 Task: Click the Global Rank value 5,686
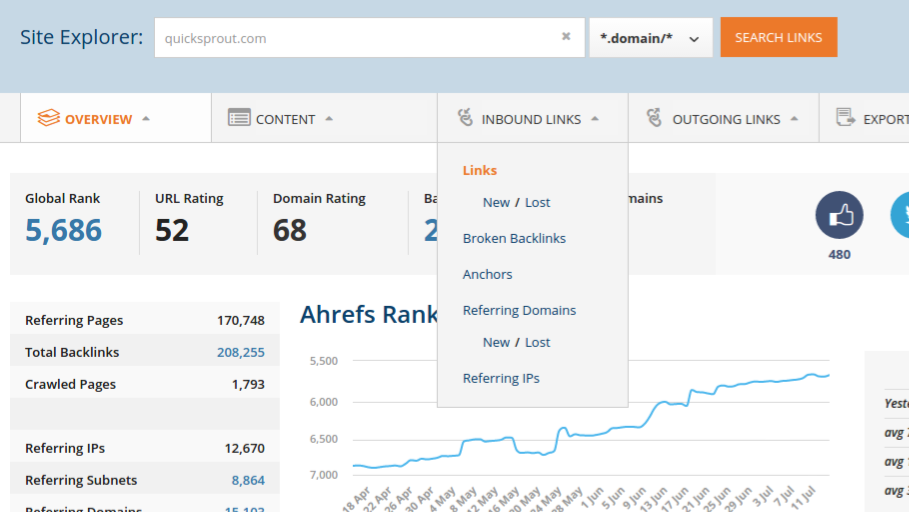pyautogui.click(x=64, y=230)
